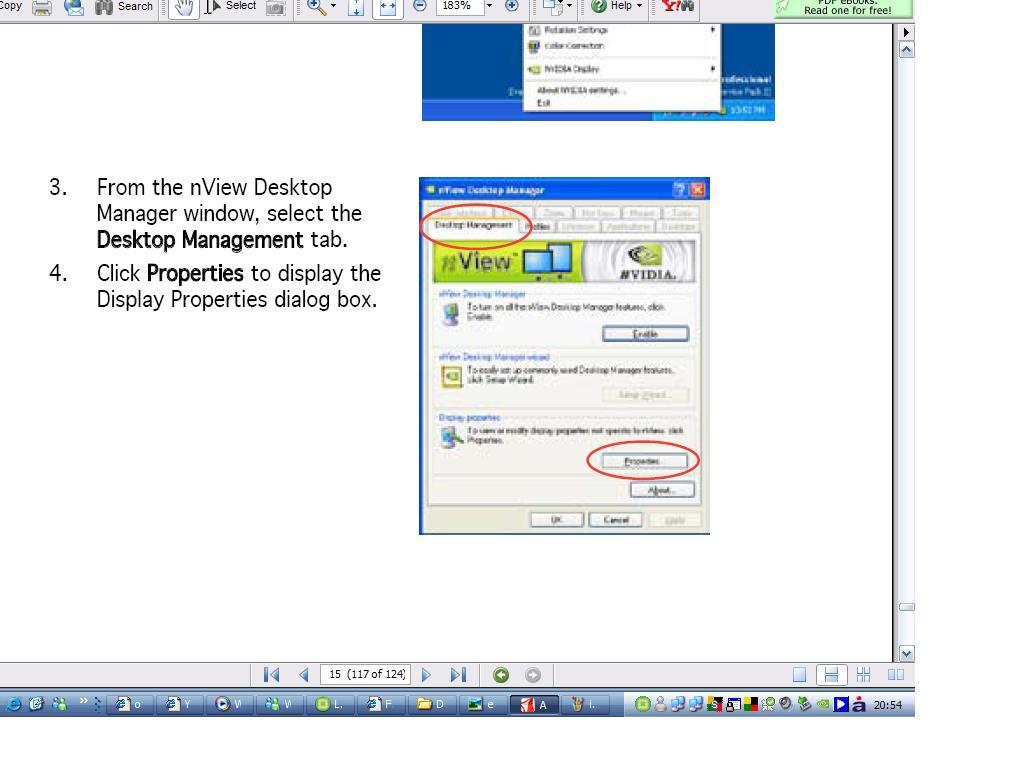
Task: Switch to Single Page layout
Action: 799,675
